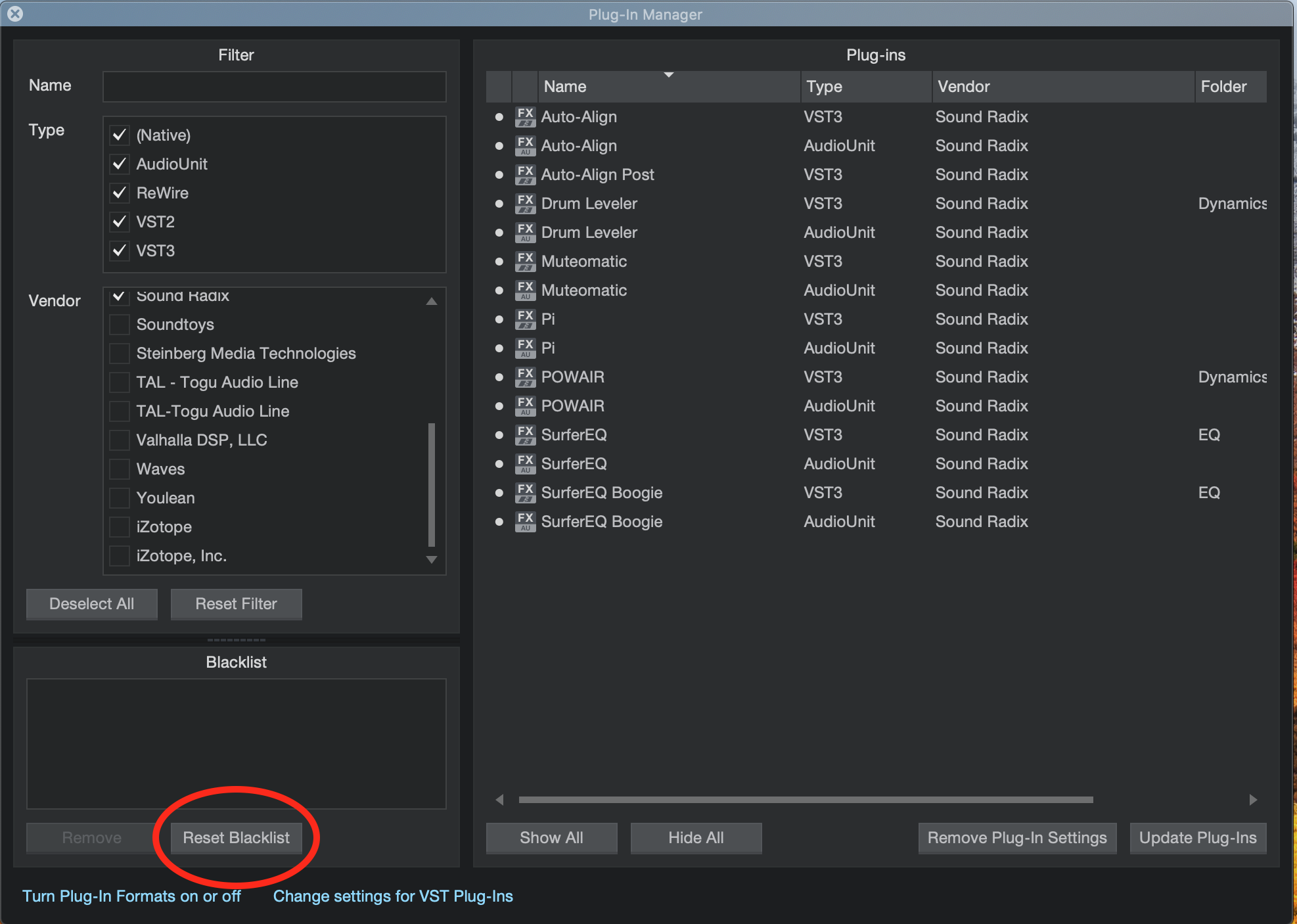1297x924 pixels.
Task: Click the FX icon for Muteomatic VST3
Action: [525, 262]
